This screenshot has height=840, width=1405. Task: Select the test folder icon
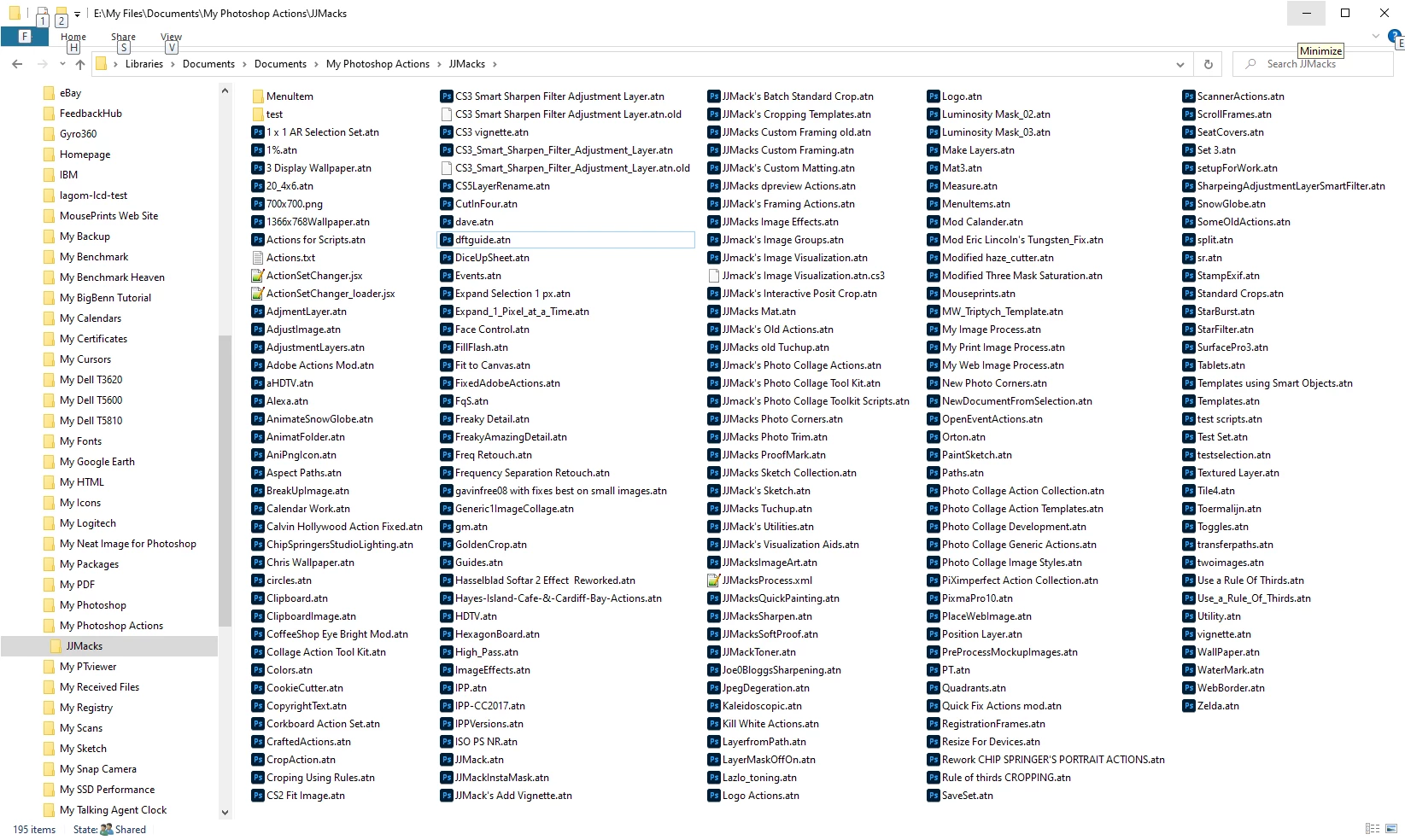coord(258,114)
